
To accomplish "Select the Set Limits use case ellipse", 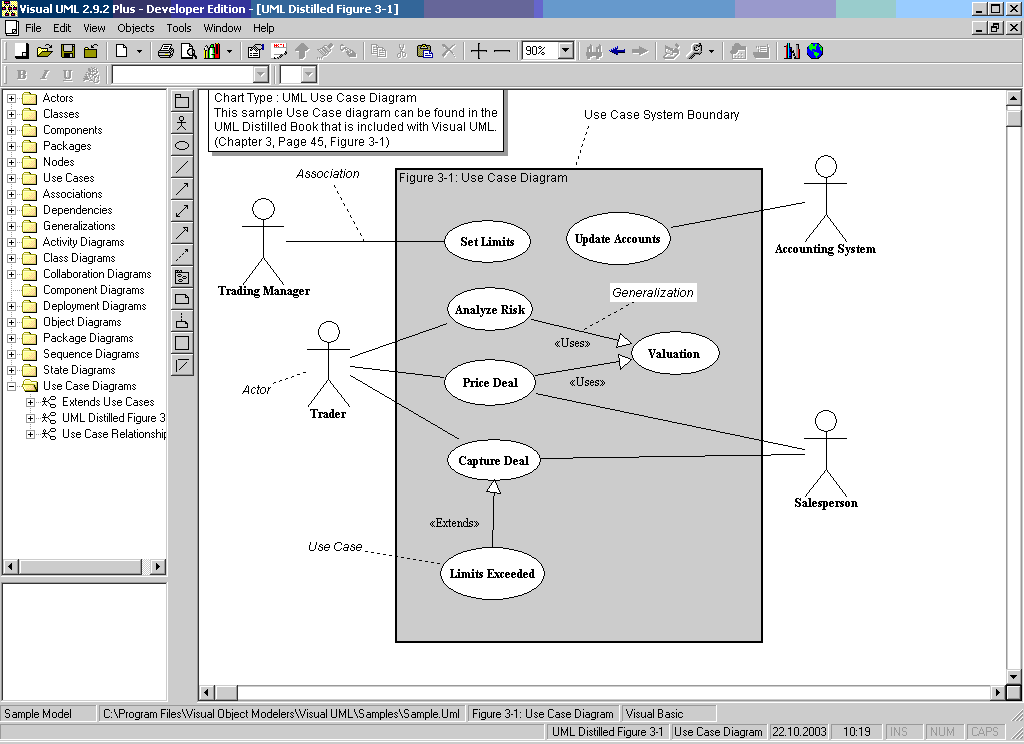I will coord(487,242).
